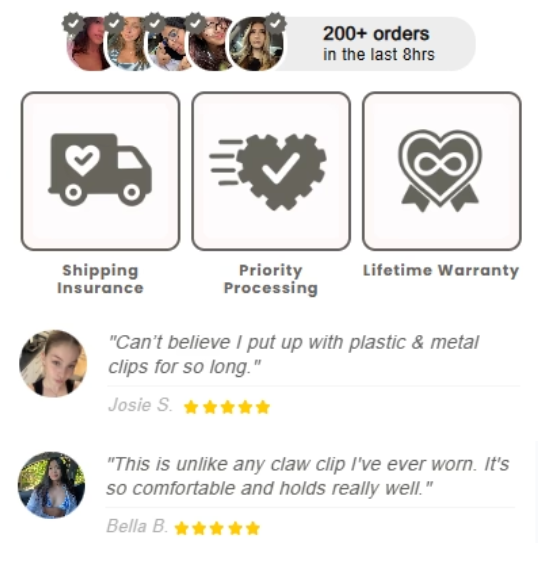Click the second customer avatar in the orders banner

[x=127, y=44]
